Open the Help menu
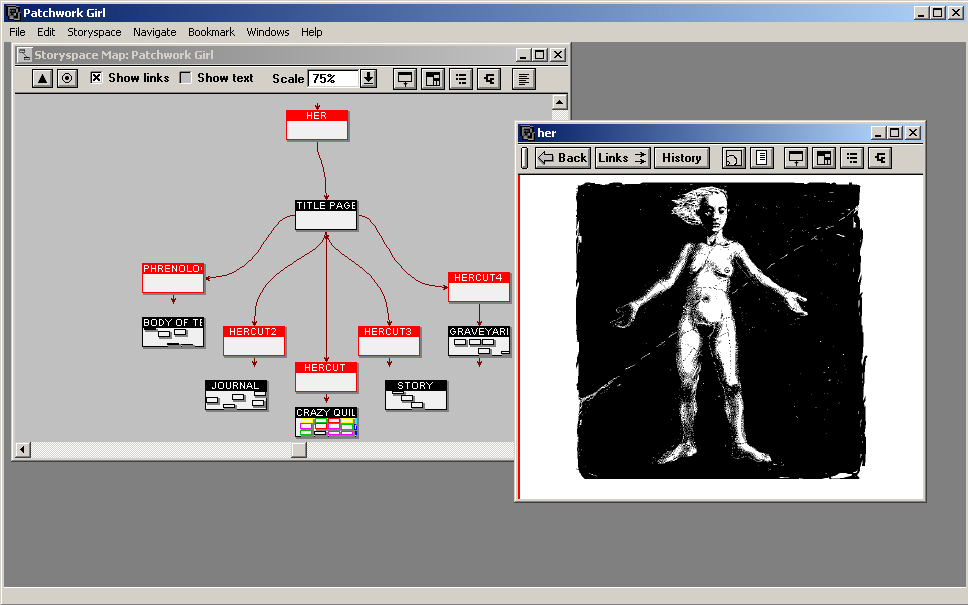Image resolution: width=968 pixels, height=605 pixels. pyautogui.click(x=312, y=32)
